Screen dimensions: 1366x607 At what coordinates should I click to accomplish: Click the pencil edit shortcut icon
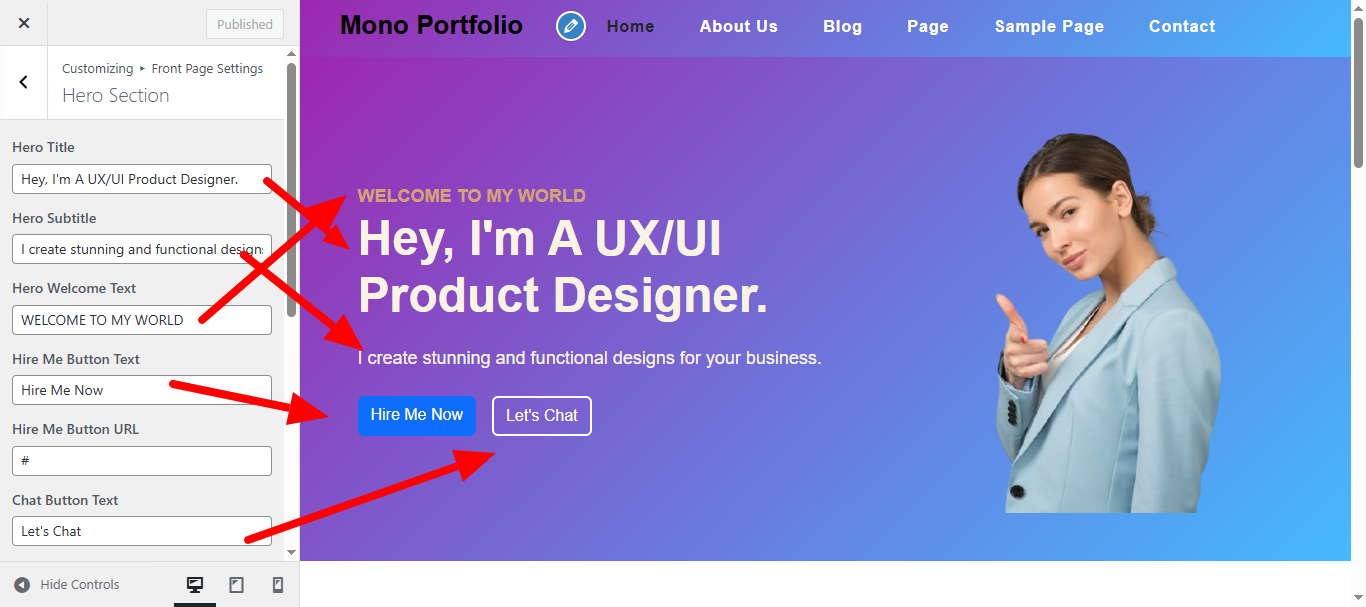coord(571,26)
